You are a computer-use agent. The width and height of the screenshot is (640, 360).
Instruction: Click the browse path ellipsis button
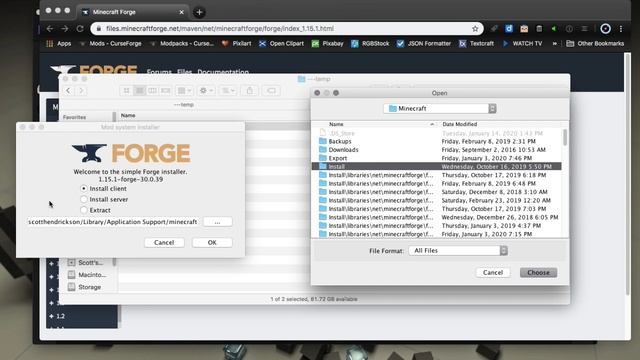pos(218,222)
